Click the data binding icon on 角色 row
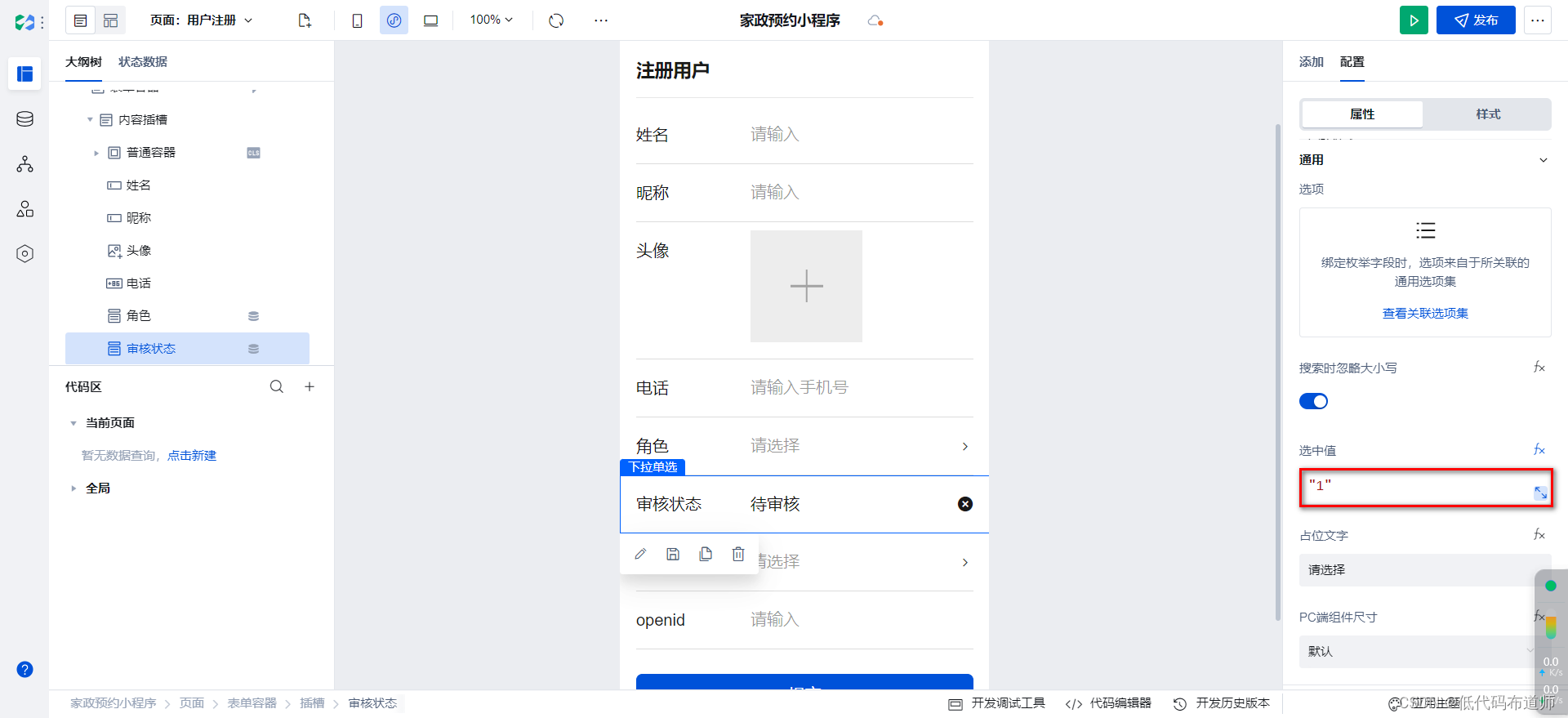 point(254,316)
